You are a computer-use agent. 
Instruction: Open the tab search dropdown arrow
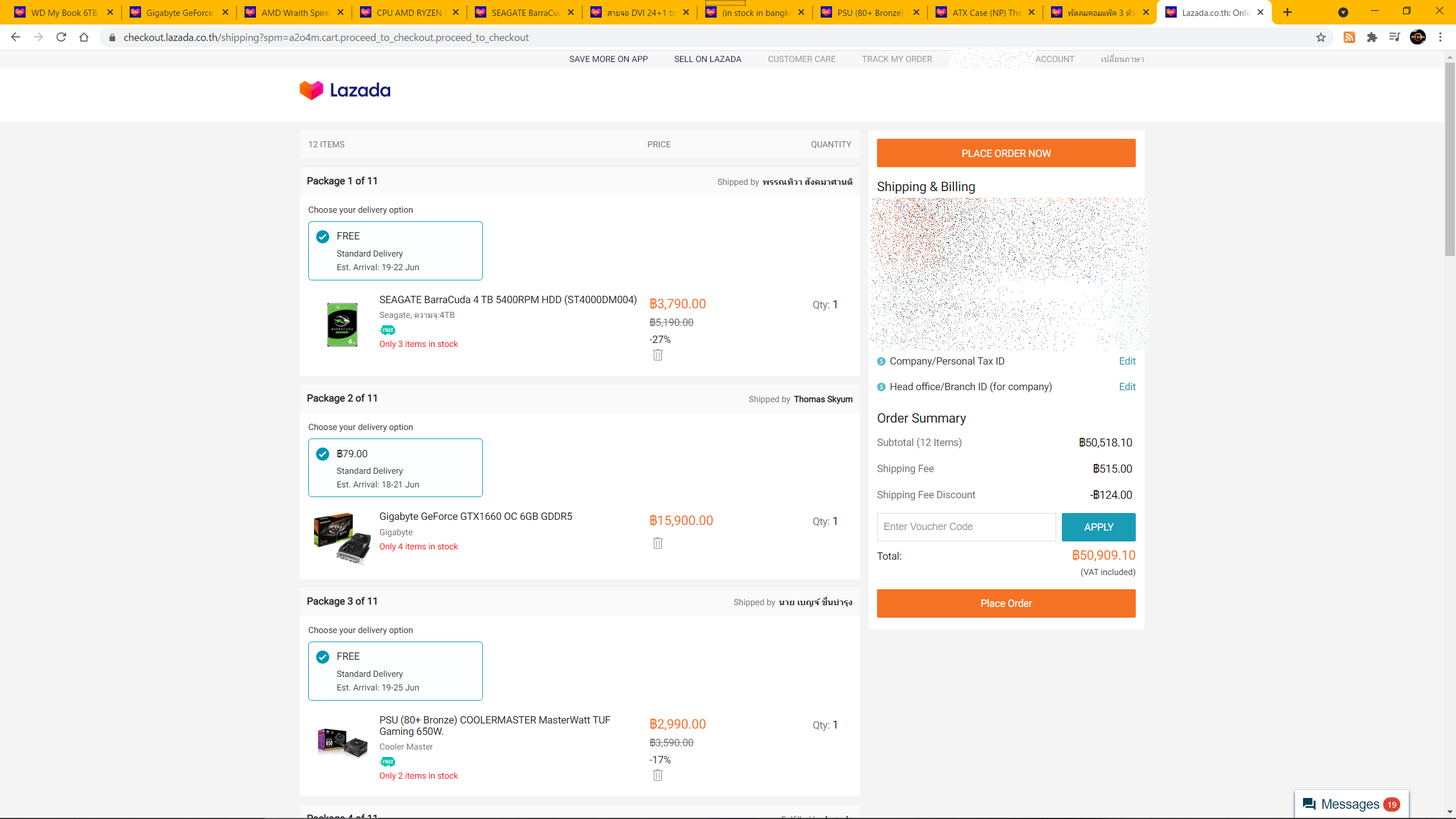(x=1343, y=13)
